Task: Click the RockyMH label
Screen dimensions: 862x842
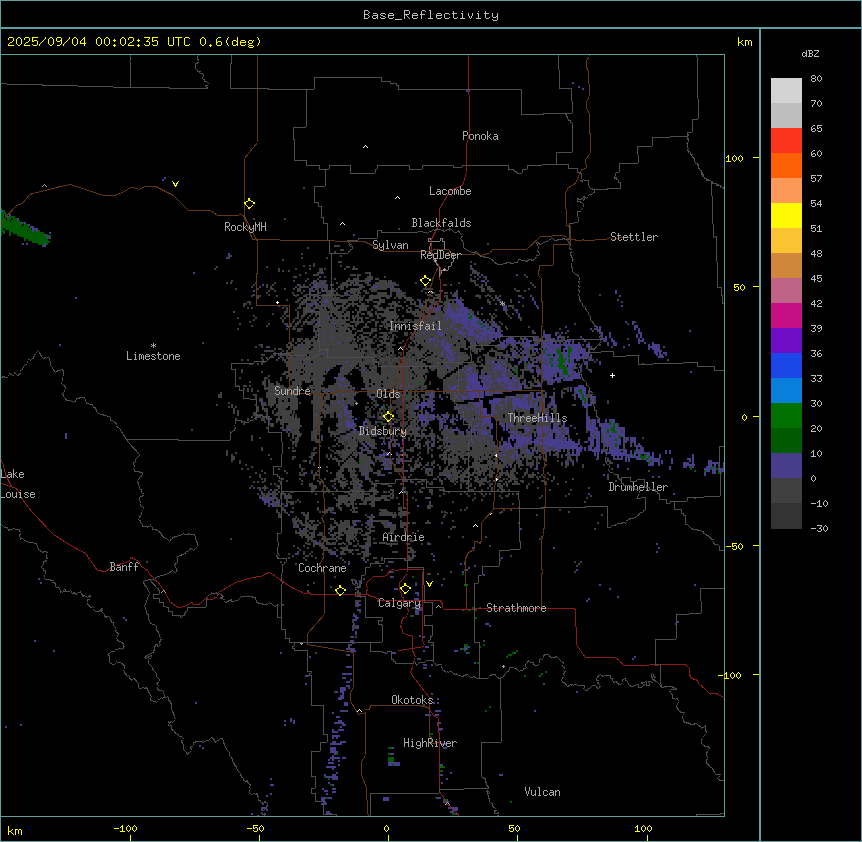Action: coord(245,227)
